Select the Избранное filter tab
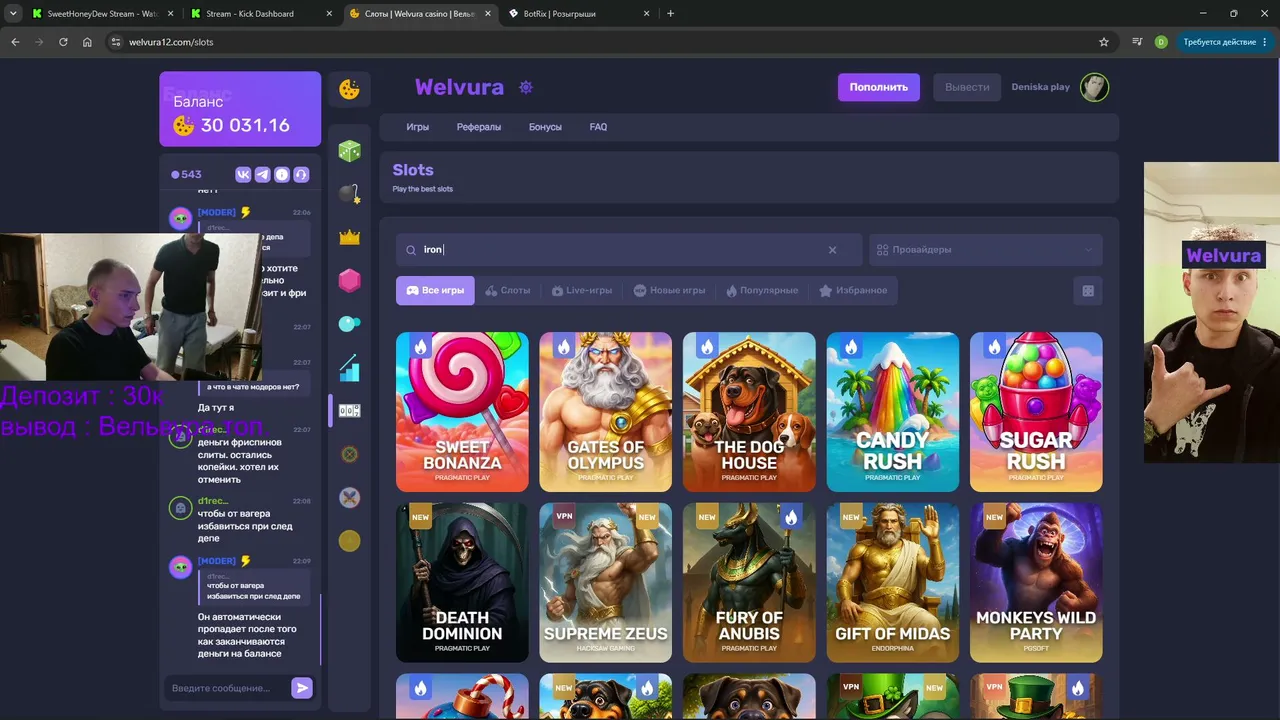The height and width of the screenshot is (720, 1280). point(853,291)
